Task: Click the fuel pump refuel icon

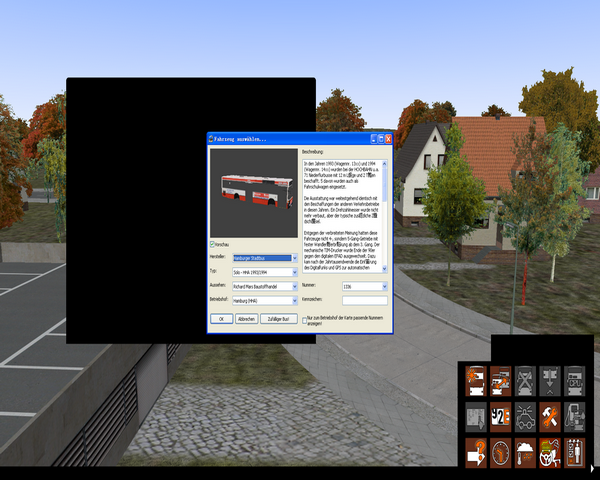Action: pos(574,417)
